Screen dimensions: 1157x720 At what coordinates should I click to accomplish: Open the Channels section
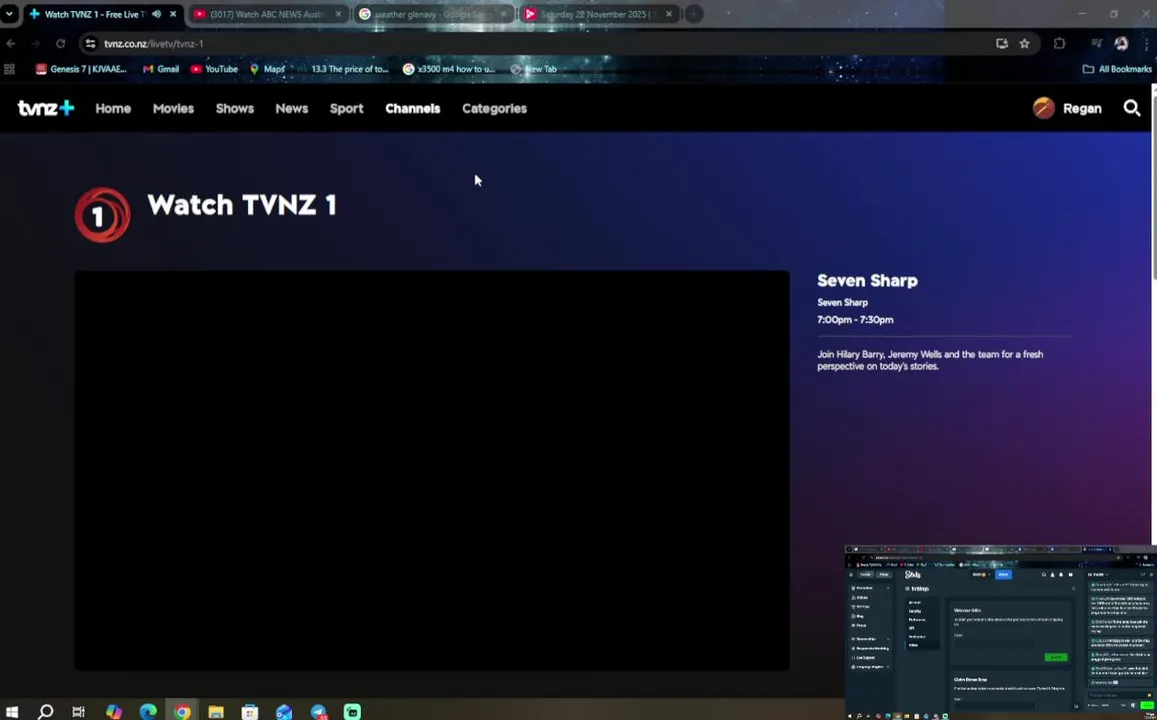click(x=412, y=108)
